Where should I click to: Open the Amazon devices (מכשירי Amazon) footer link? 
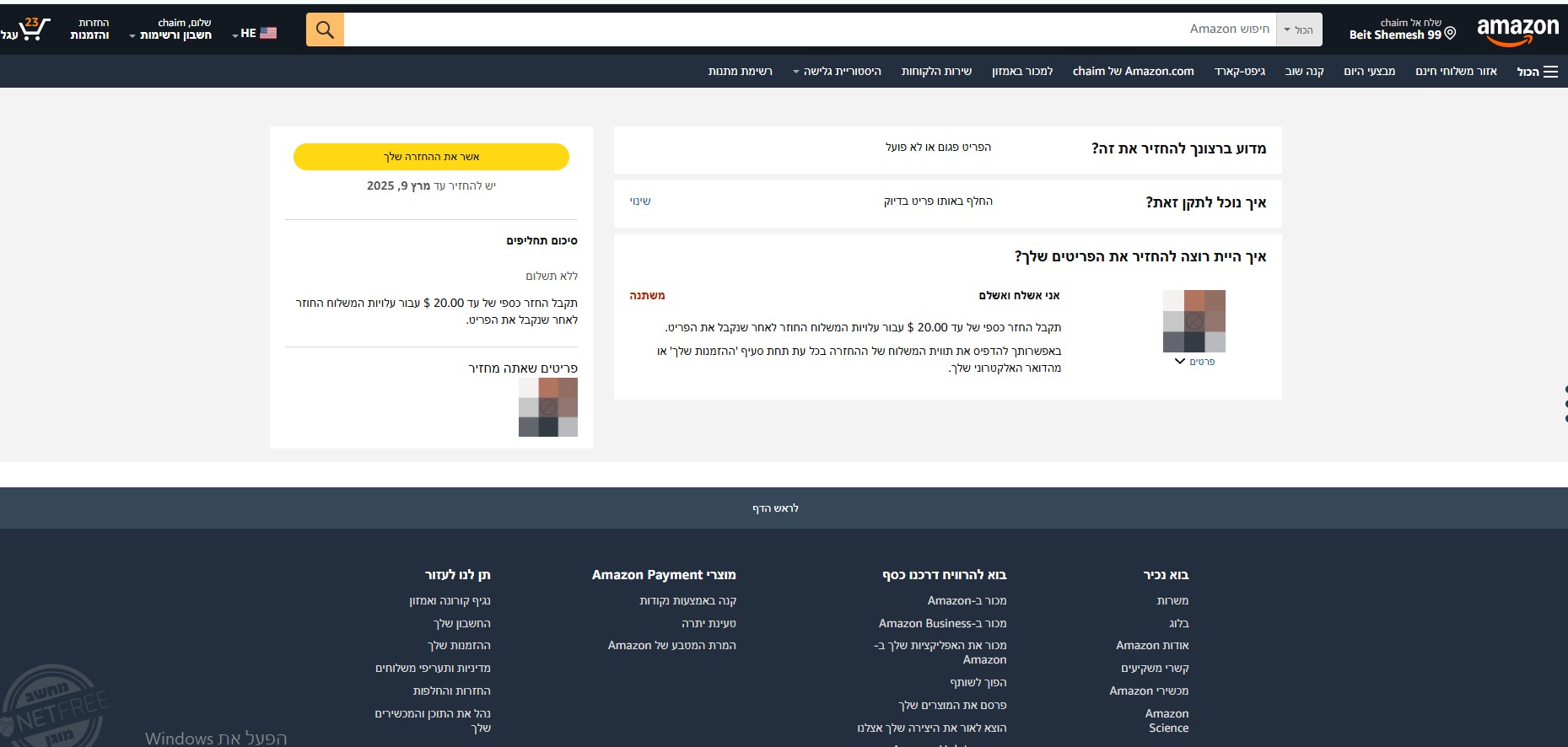(1149, 691)
